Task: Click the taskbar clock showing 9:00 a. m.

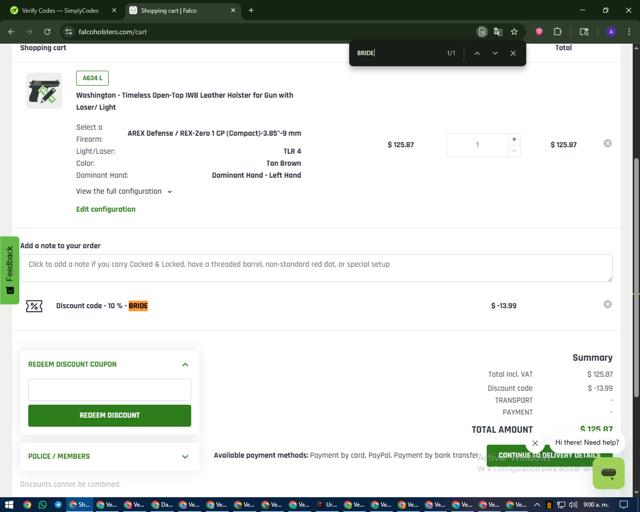Action: tap(596, 505)
